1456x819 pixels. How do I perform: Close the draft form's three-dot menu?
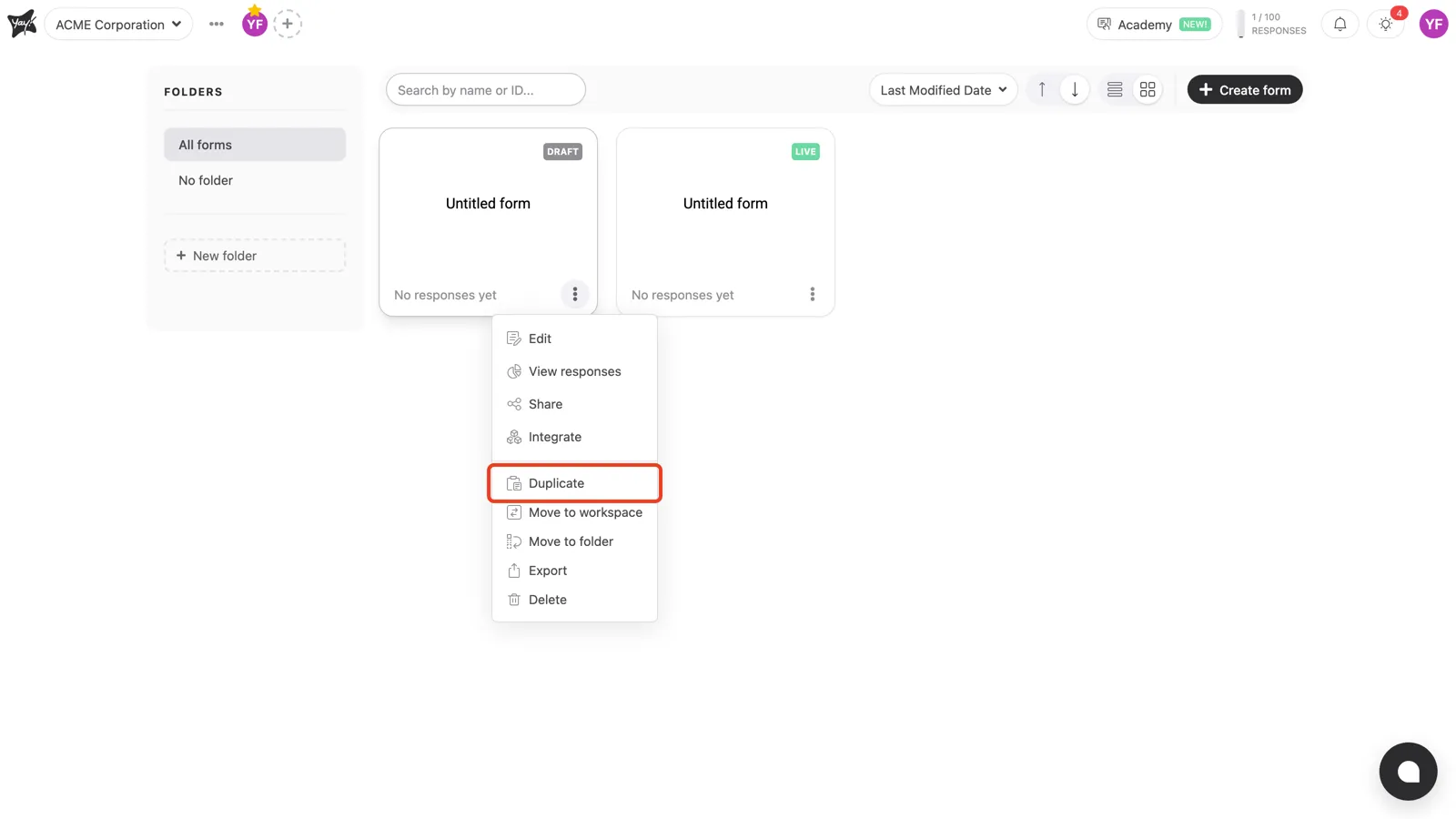(x=575, y=294)
